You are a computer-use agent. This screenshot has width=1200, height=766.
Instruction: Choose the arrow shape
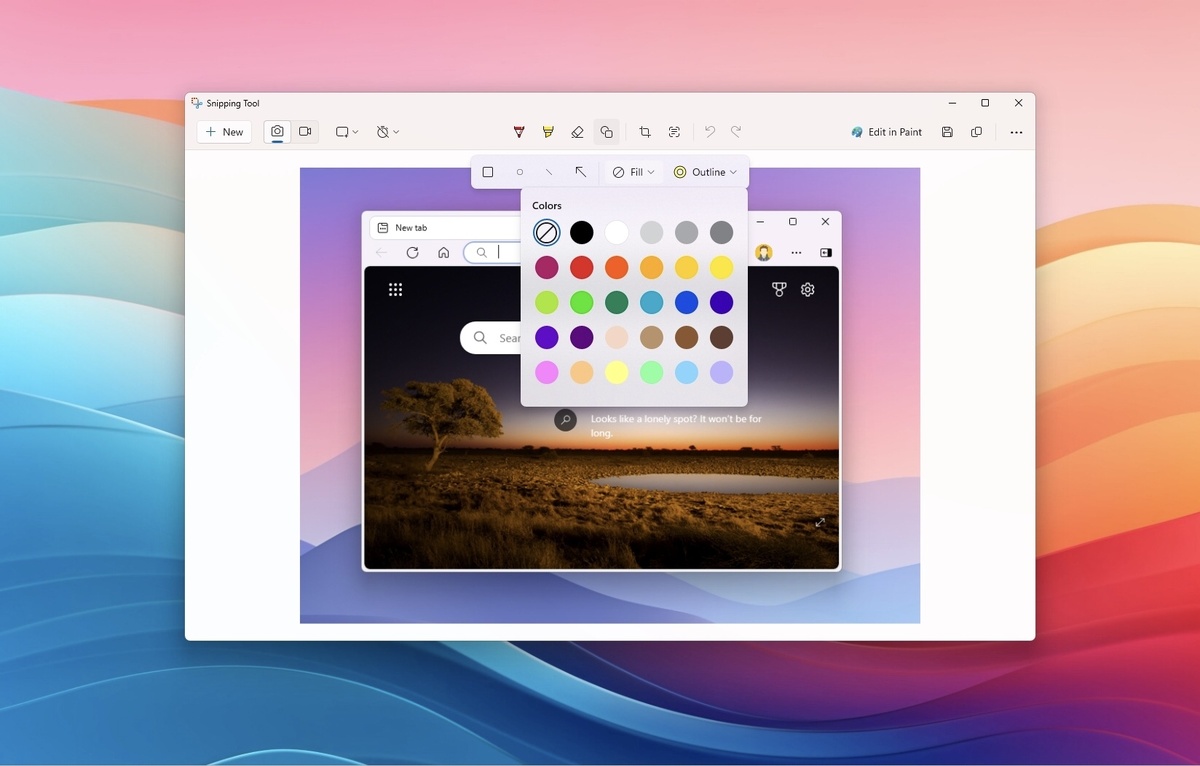click(x=580, y=172)
